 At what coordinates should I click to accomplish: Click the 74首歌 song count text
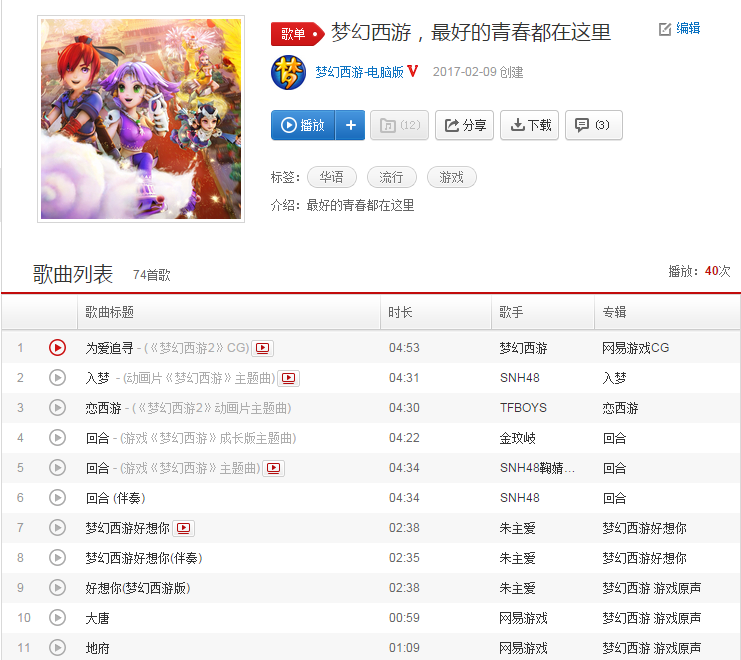(152, 275)
